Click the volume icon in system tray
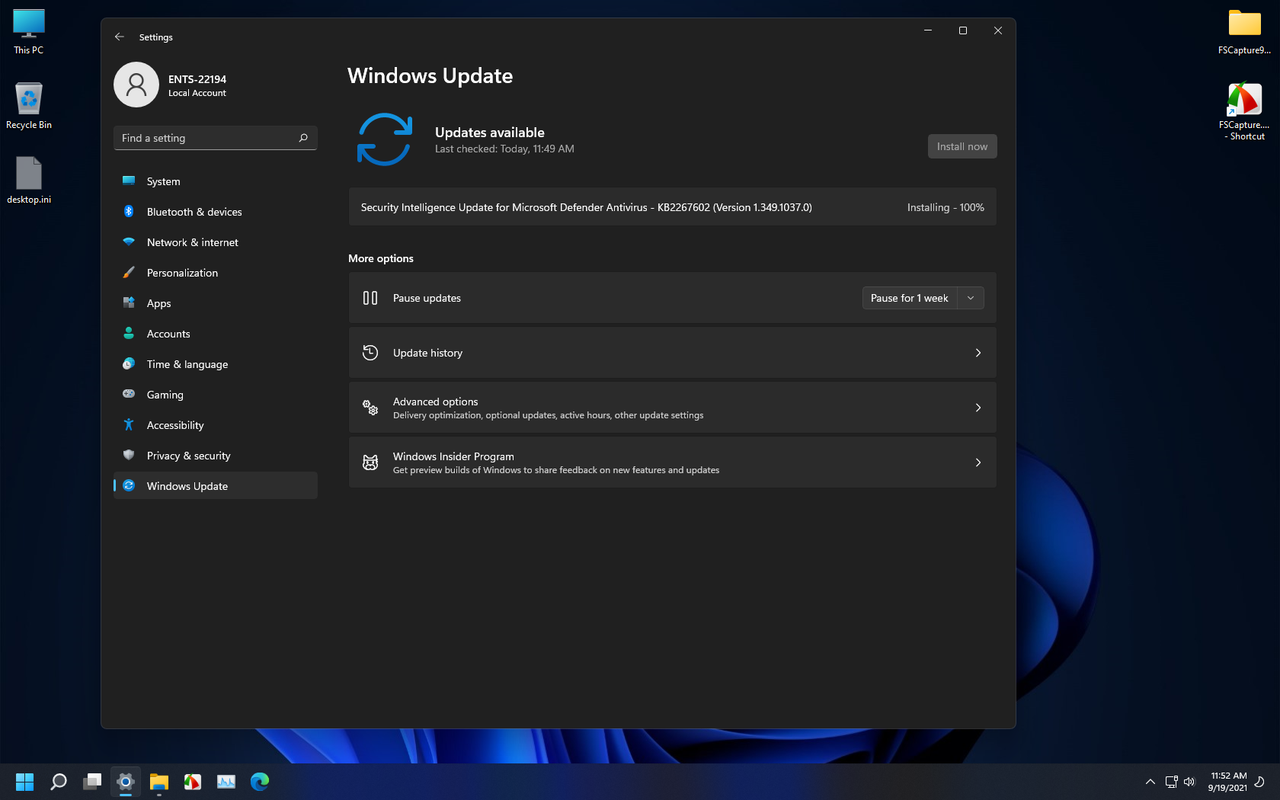The image size is (1280, 800). click(1189, 781)
